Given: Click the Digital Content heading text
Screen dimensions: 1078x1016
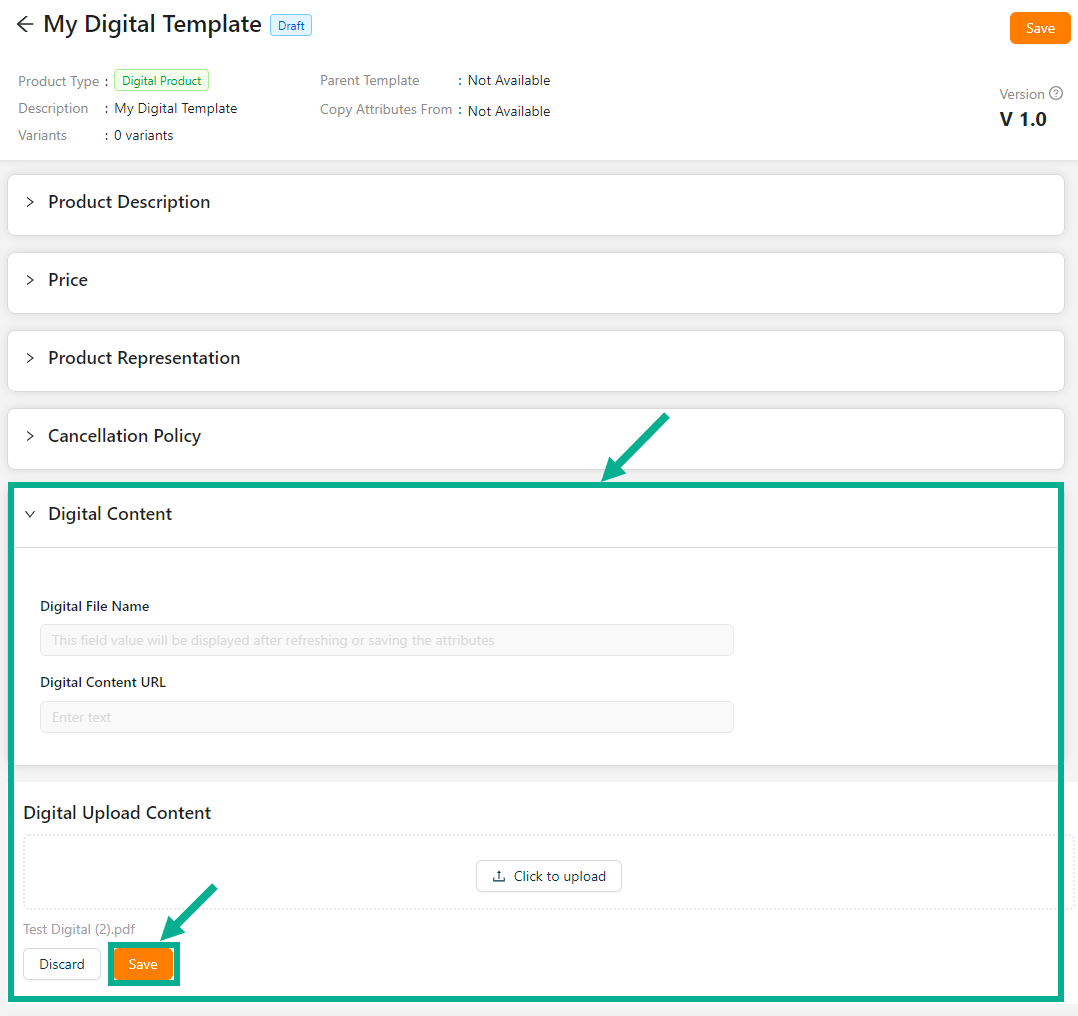Looking at the screenshot, I should coord(110,514).
